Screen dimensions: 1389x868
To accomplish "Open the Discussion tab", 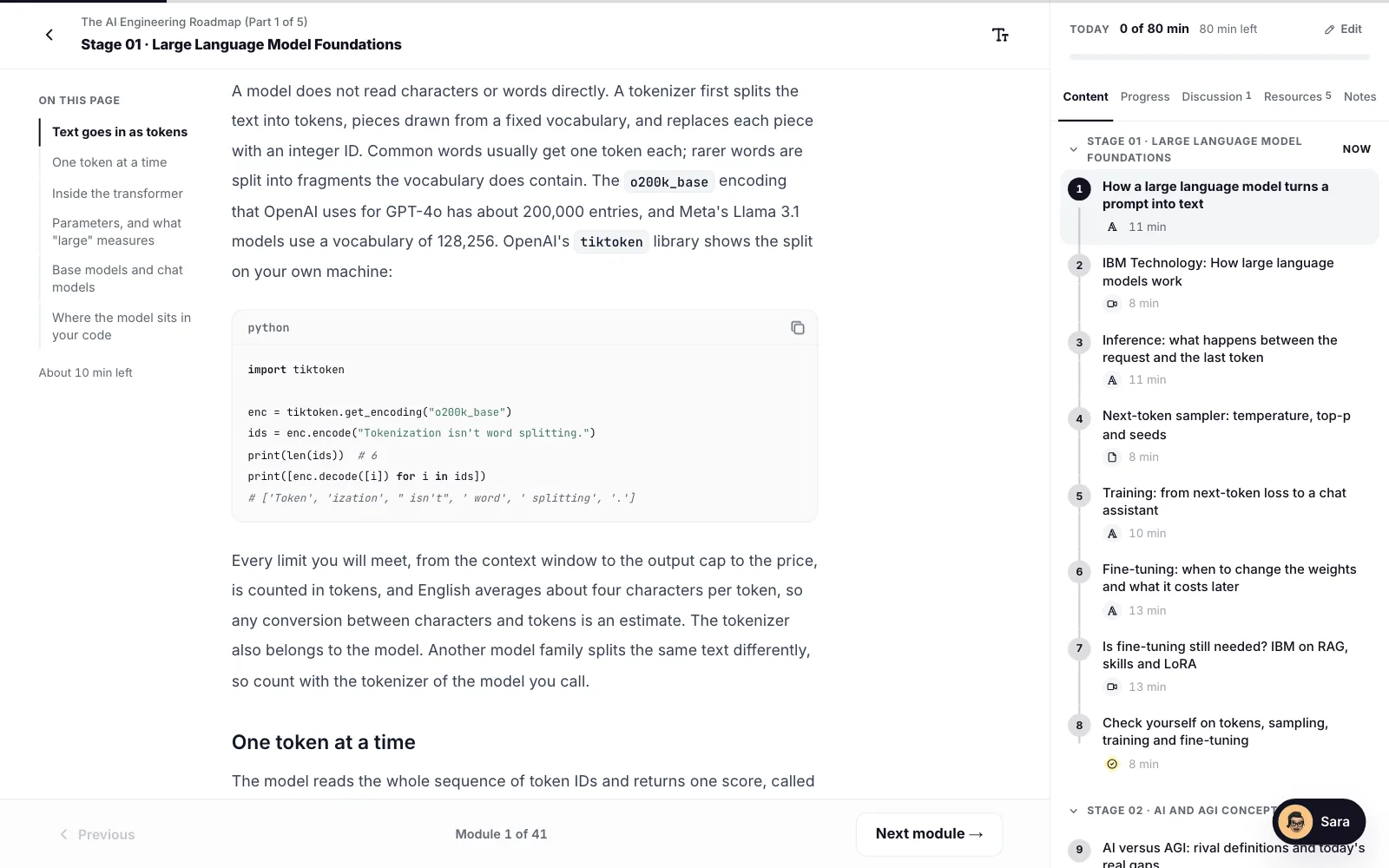I will [x=1216, y=96].
